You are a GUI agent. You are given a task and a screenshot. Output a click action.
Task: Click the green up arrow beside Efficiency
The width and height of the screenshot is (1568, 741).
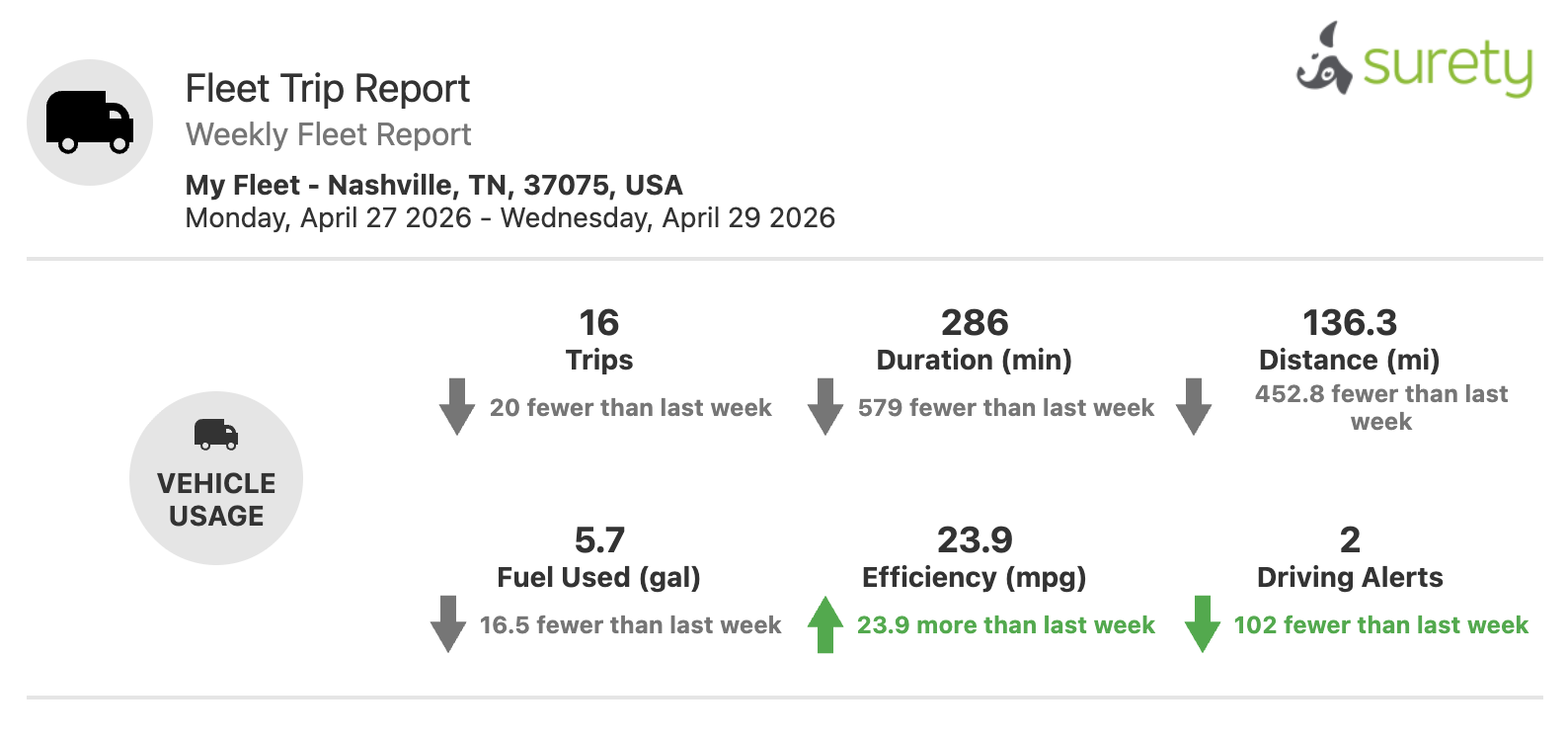[x=825, y=623]
